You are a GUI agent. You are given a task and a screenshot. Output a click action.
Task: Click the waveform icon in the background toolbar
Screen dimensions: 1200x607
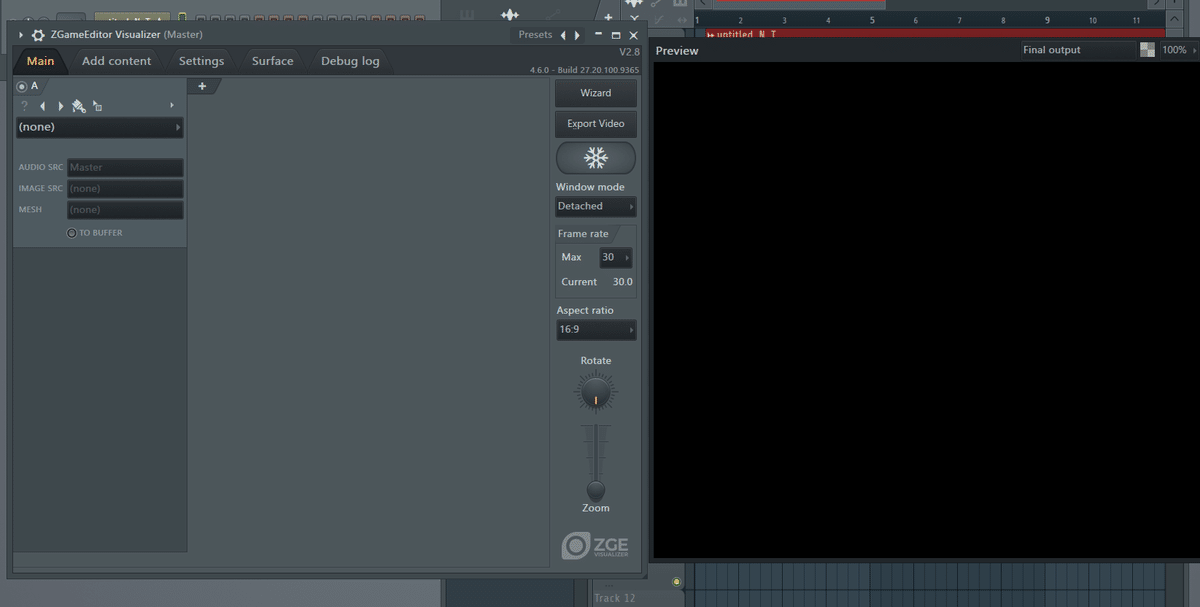click(x=510, y=14)
